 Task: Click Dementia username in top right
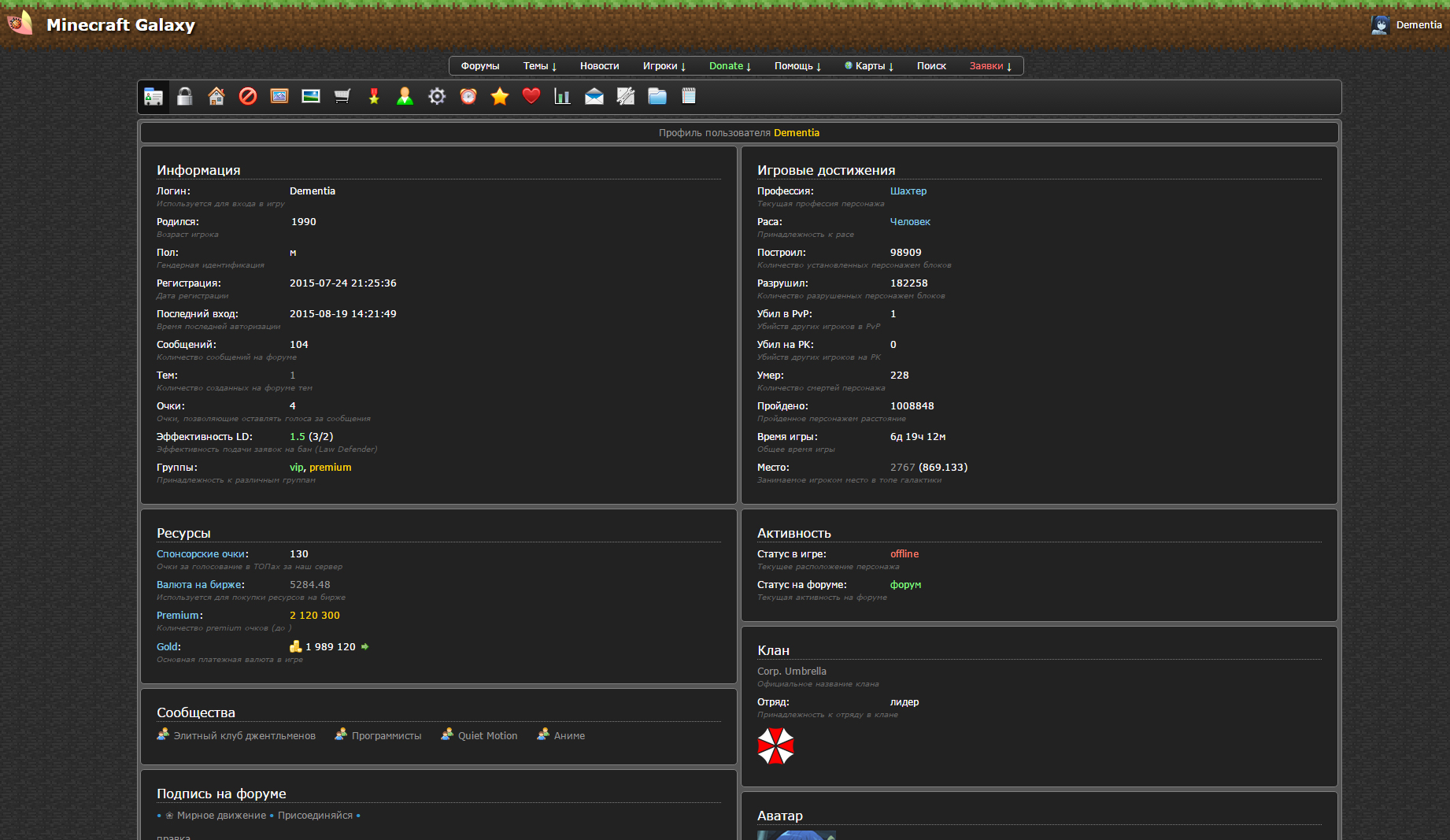coord(1419,25)
